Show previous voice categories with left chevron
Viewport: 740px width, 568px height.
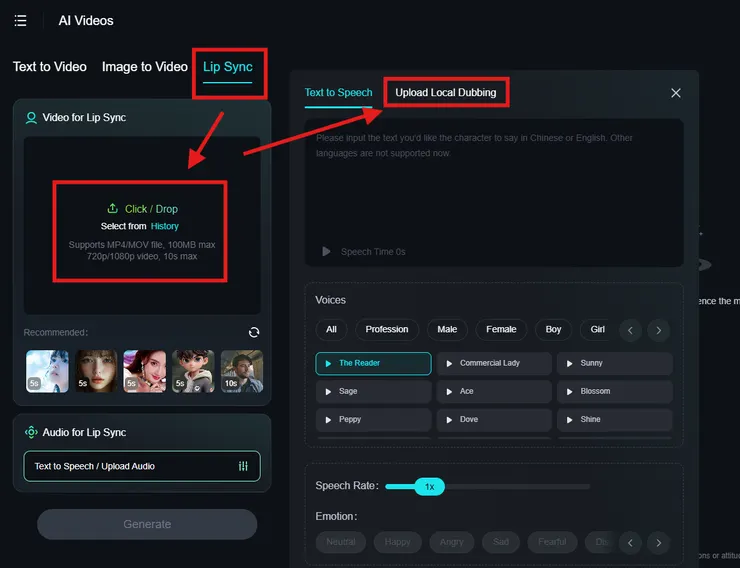pos(630,330)
